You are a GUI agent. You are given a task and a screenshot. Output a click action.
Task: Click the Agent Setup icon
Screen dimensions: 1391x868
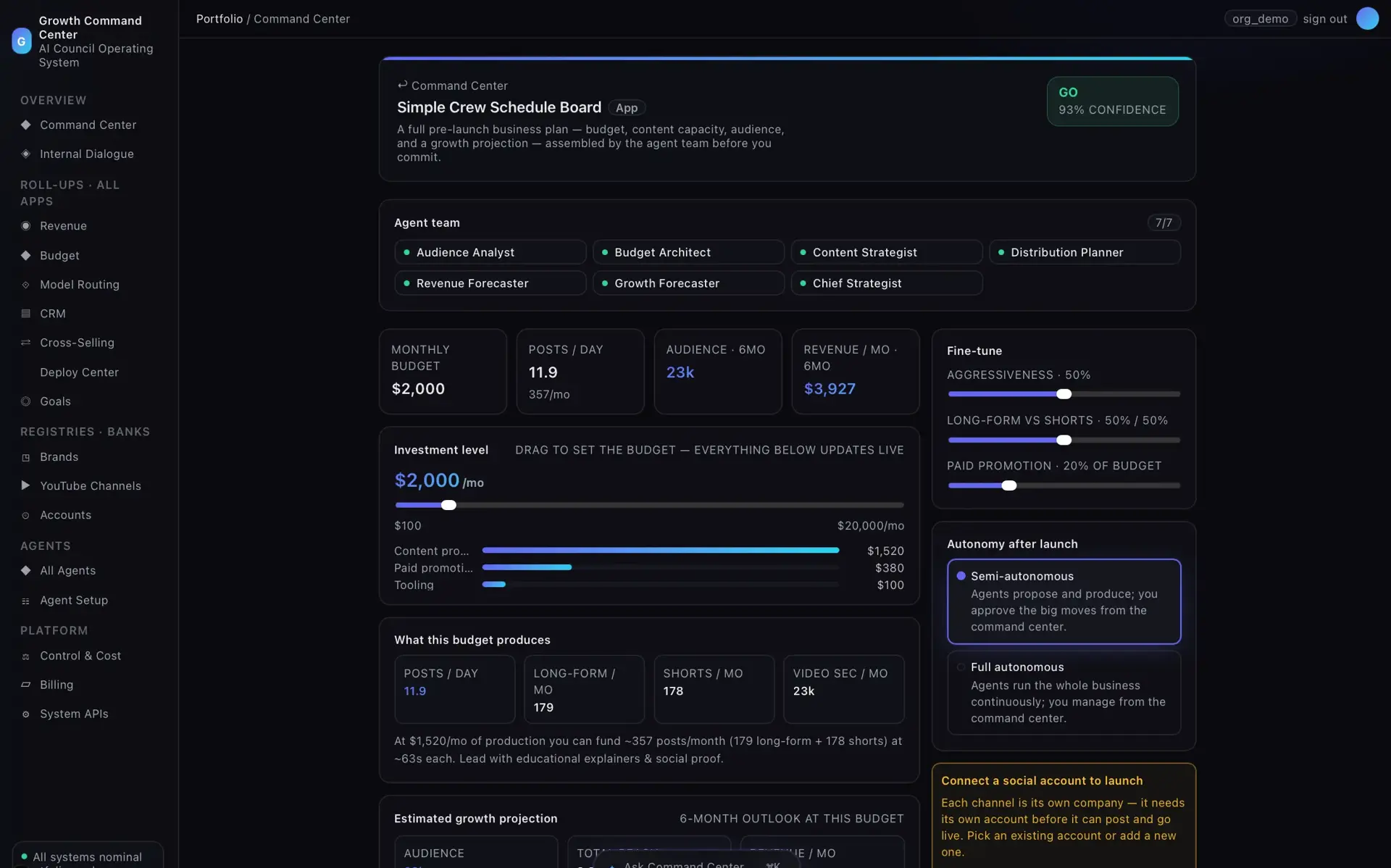[26, 601]
